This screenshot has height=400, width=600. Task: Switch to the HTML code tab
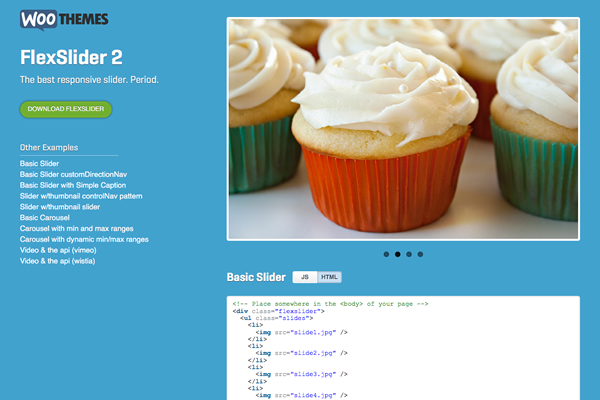click(329, 277)
